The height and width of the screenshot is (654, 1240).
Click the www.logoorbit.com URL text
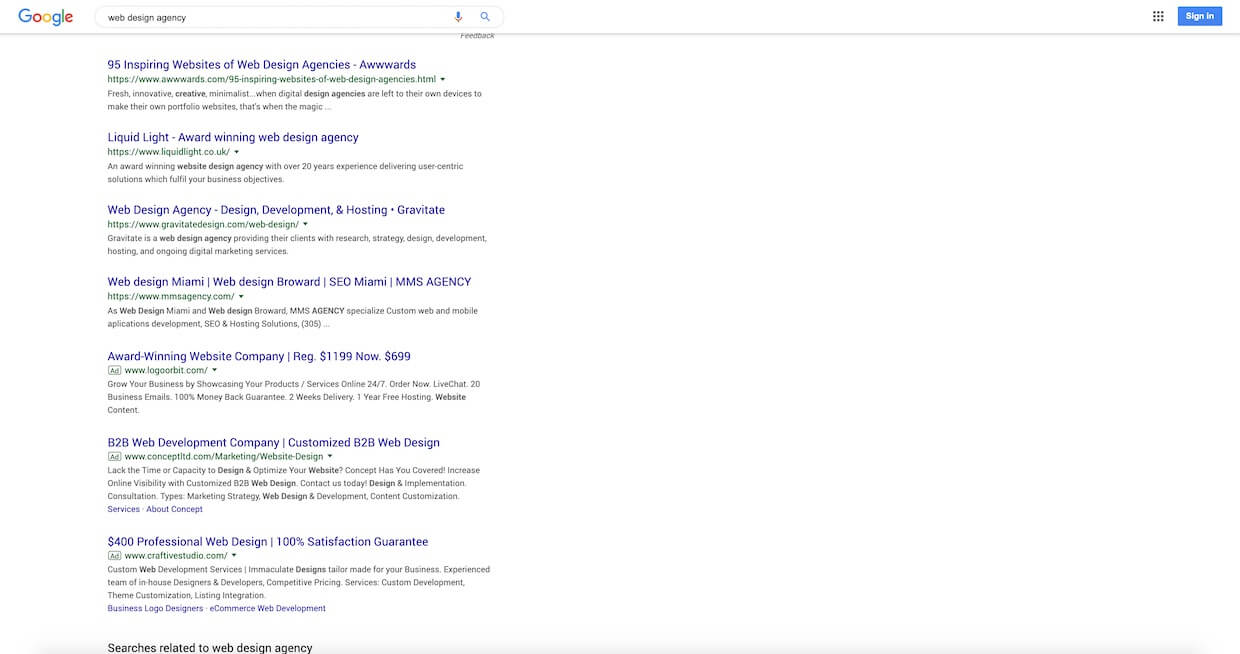click(166, 370)
